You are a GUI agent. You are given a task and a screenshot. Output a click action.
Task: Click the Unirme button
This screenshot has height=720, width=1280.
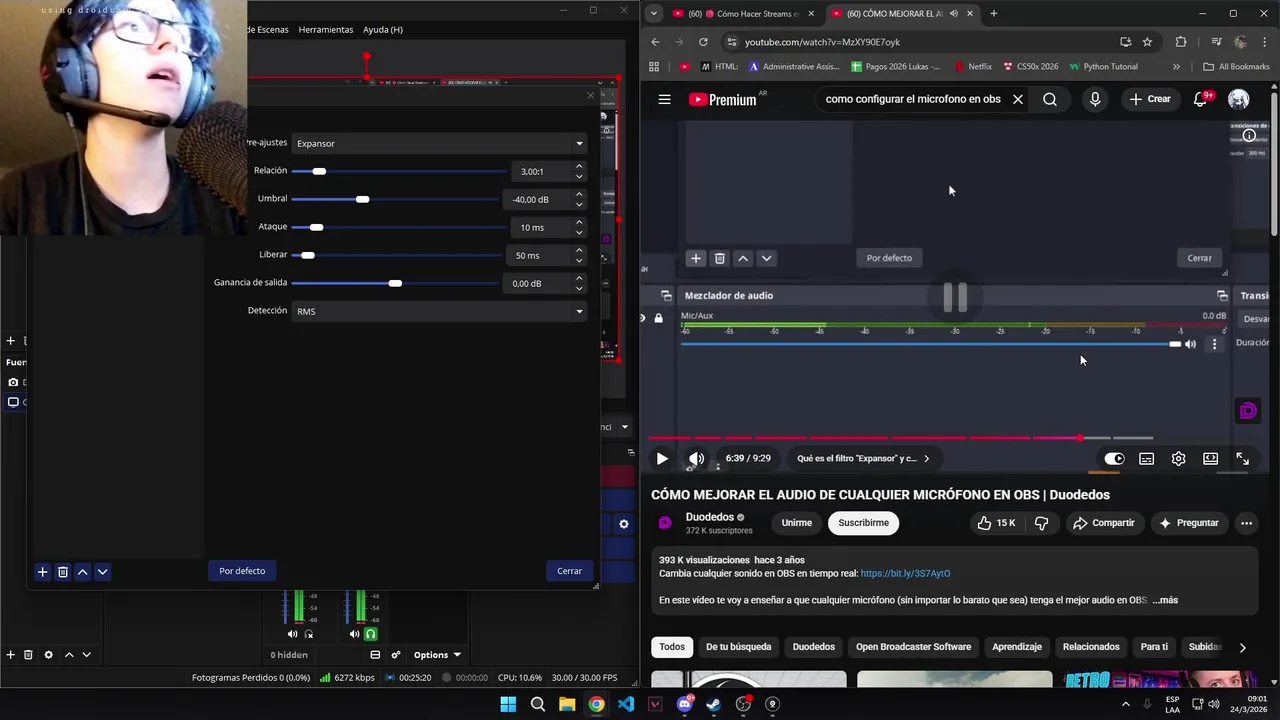click(x=796, y=523)
